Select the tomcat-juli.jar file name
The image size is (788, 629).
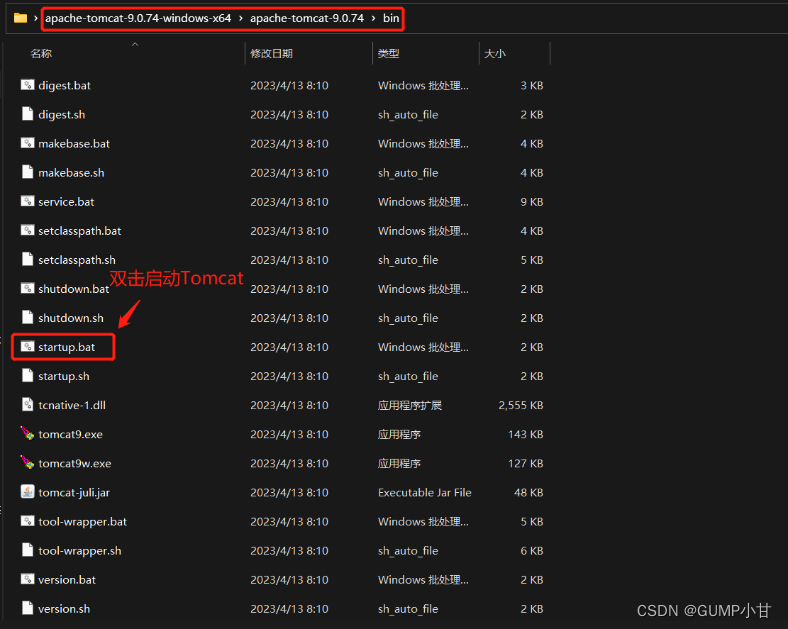pos(74,492)
